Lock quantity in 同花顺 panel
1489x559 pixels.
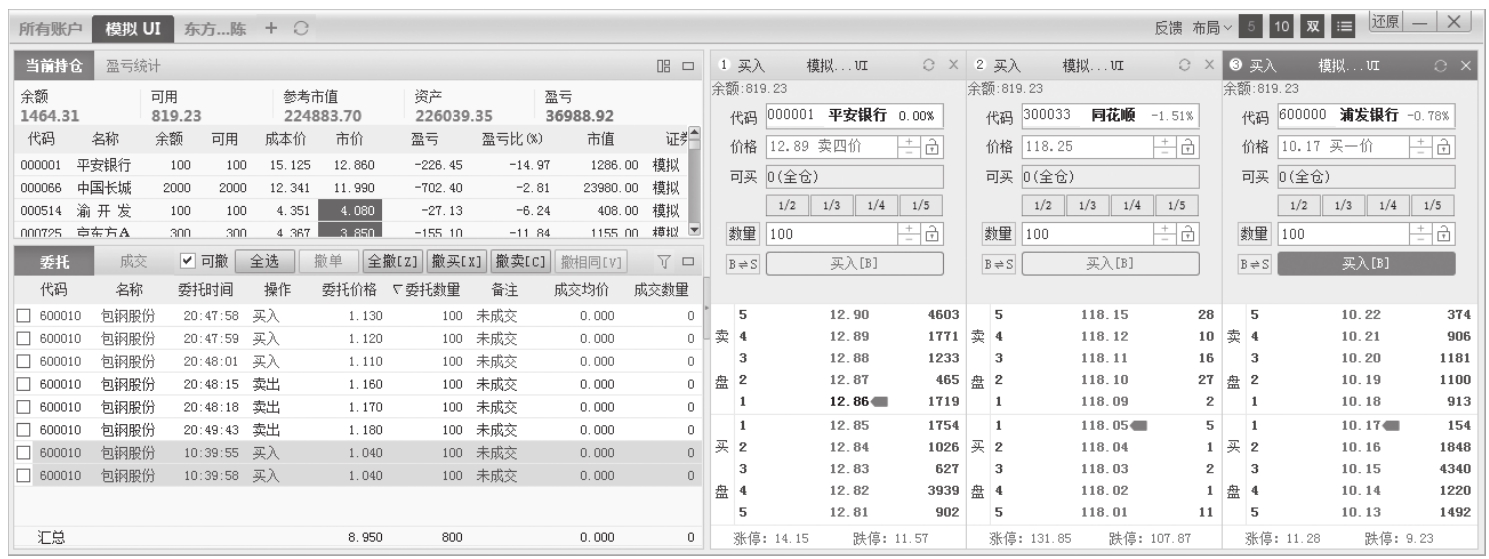1190,235
